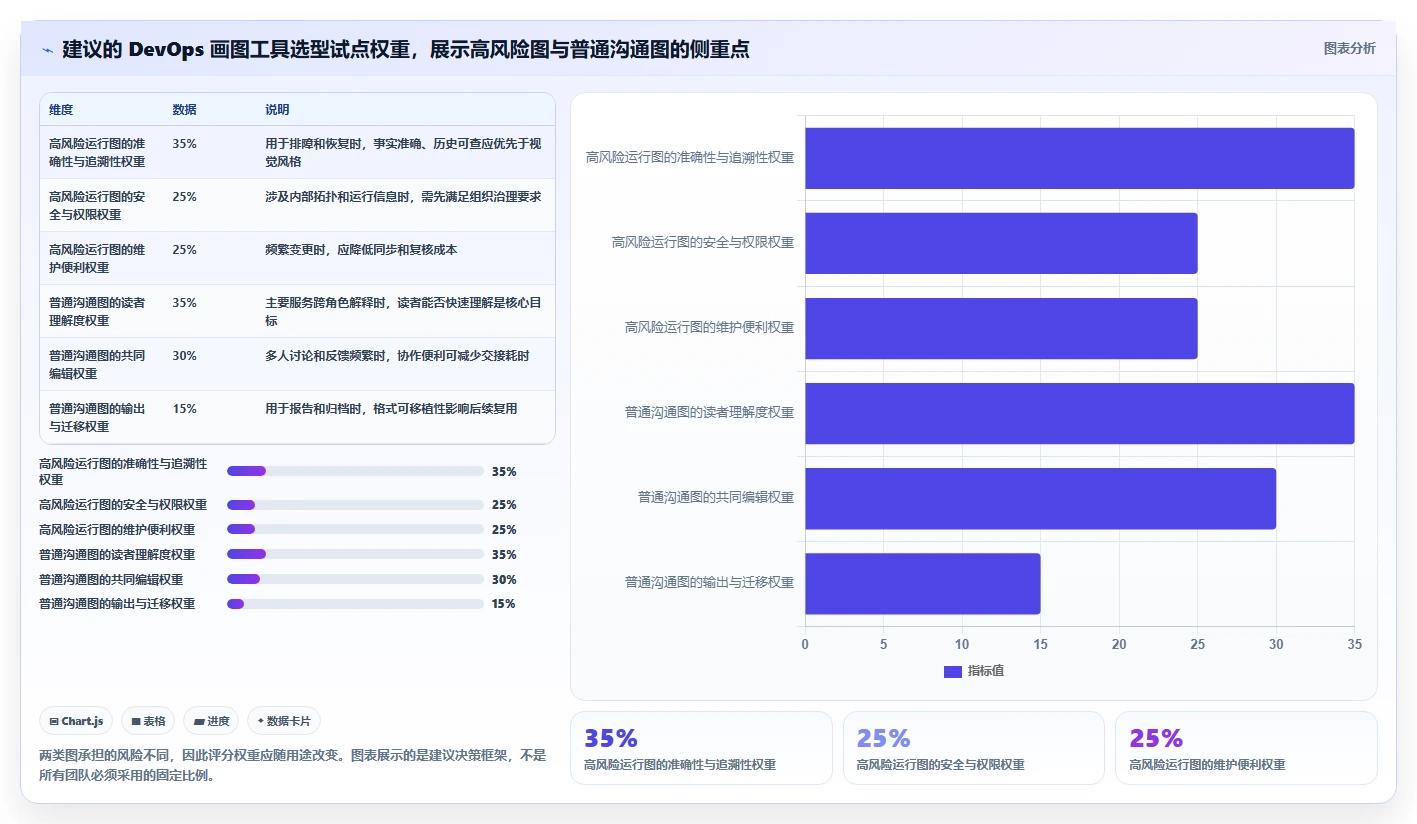Image resolution: width=1417 pixels, height=824 pixels.
Task: Click table cell 普通沟通图的输出与迁移权重
Action: (97, 417)
